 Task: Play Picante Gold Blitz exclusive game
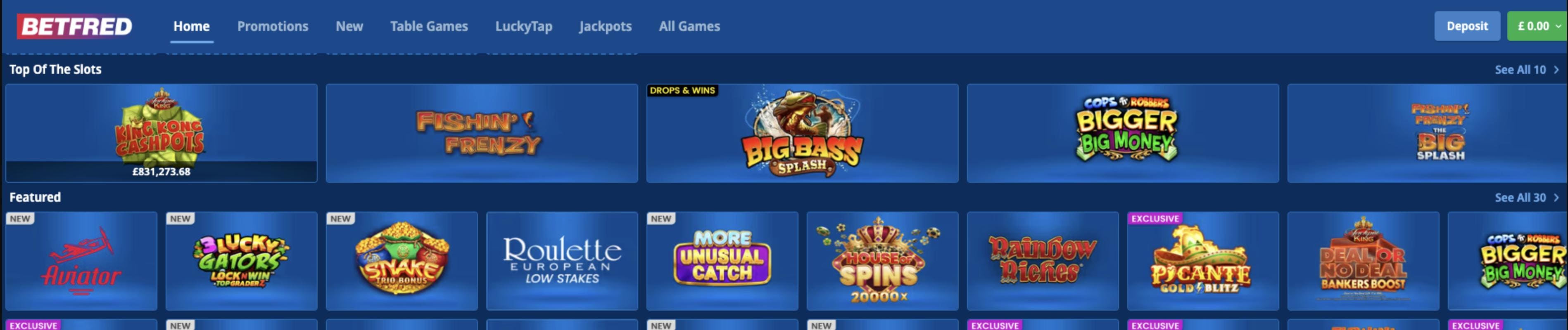coord(1203,261)
